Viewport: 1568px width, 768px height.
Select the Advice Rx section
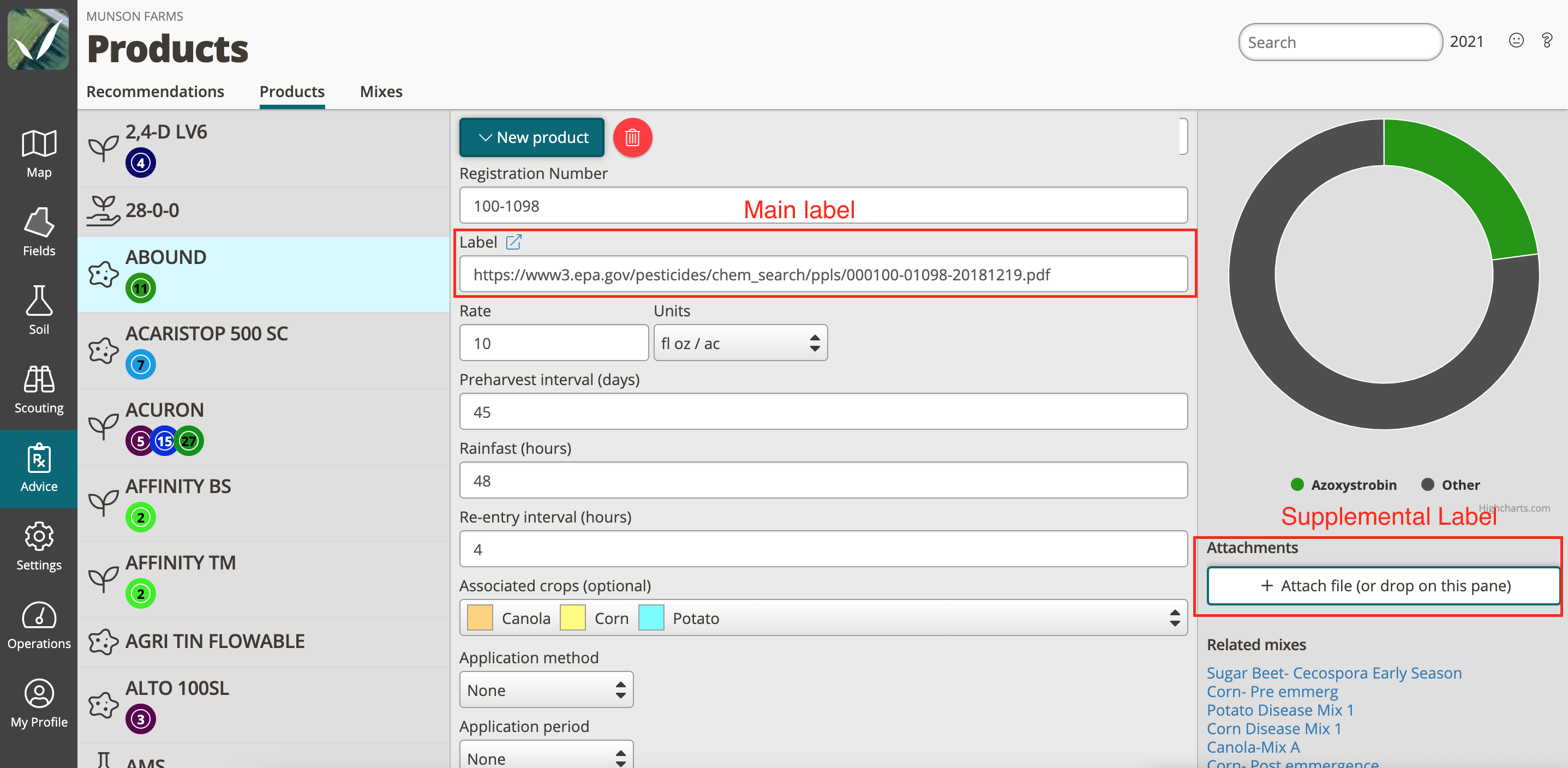tap(39, 468)
